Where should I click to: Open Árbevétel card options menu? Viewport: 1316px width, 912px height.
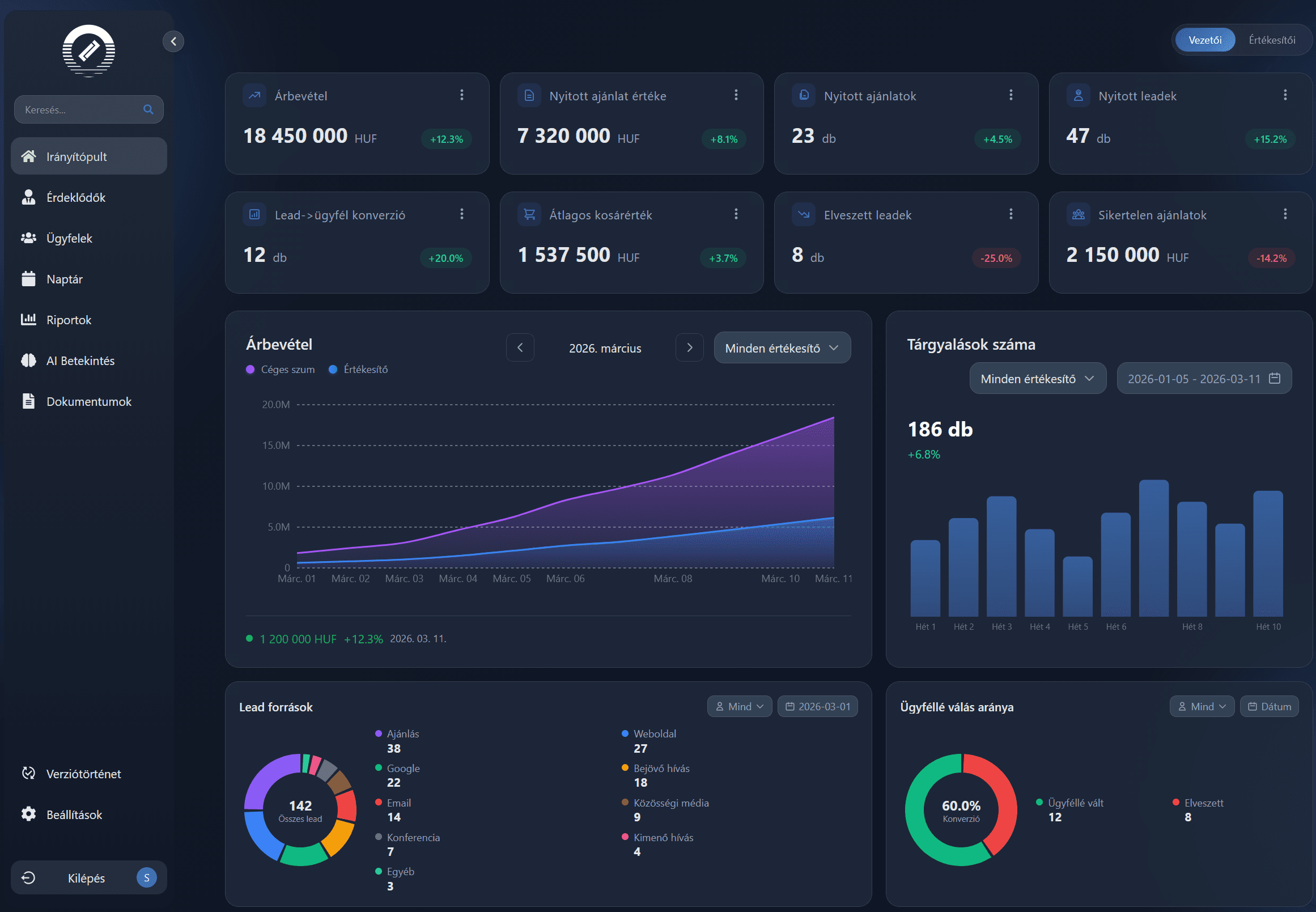[462, 95]
